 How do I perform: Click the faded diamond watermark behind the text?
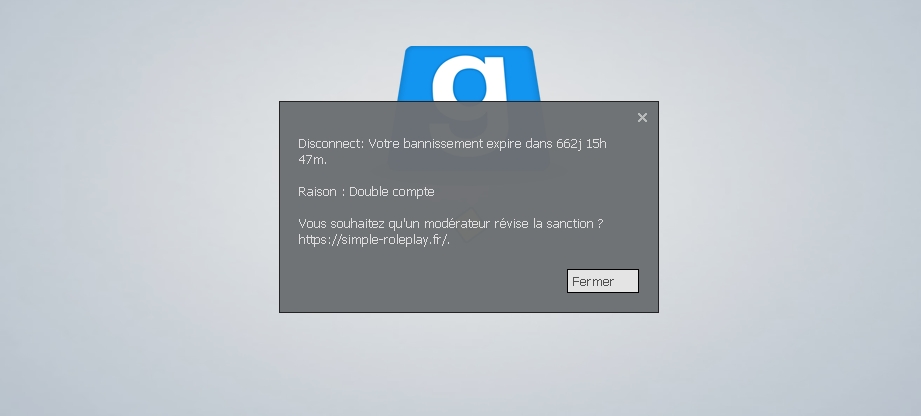[469, 222]
